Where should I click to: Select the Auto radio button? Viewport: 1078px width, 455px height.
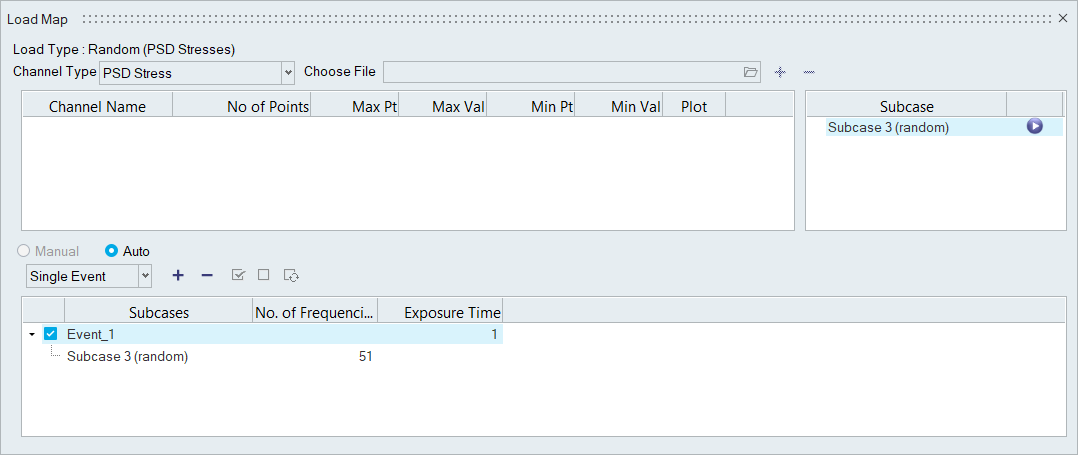(x=112, y=251)
